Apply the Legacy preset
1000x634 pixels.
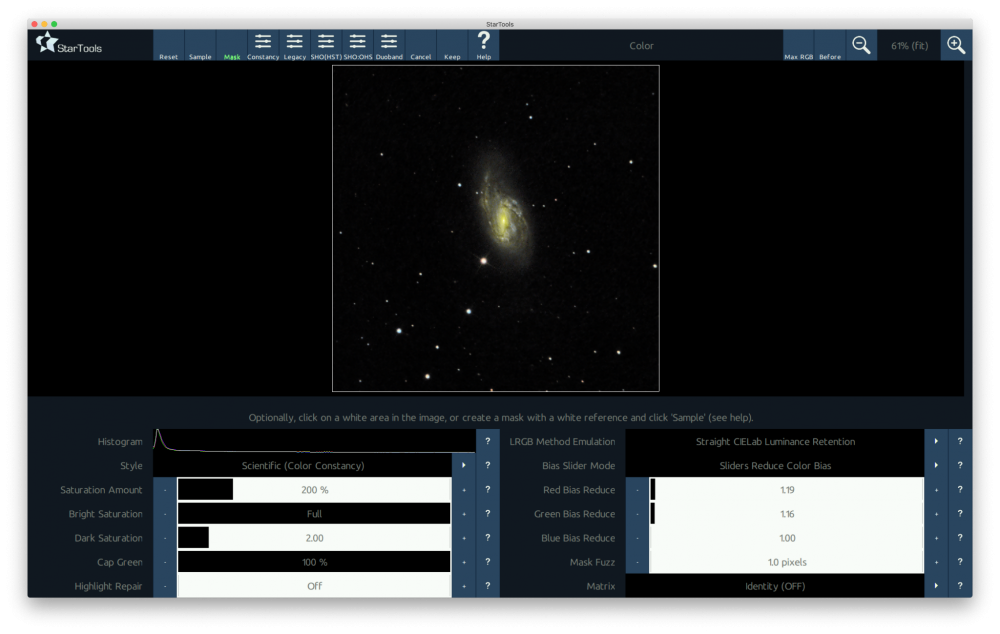click(295, 45)
